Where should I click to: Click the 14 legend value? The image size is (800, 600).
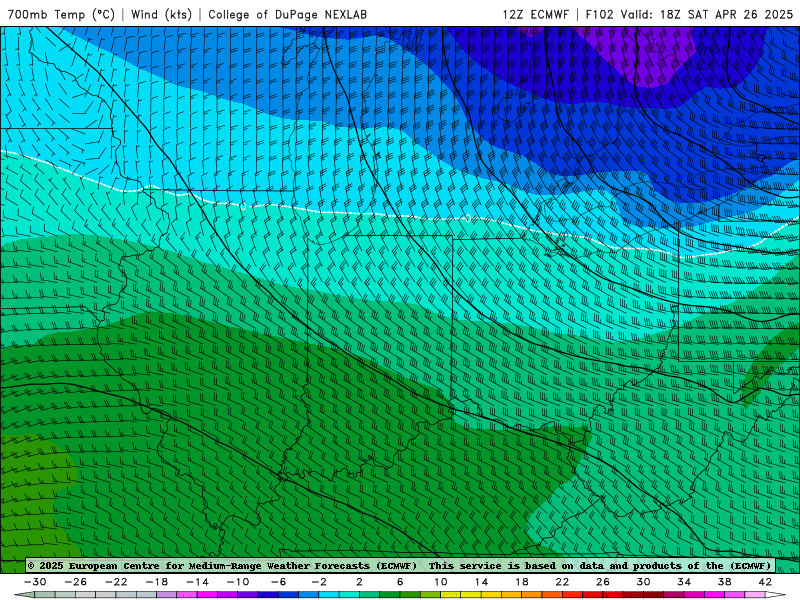coord(481,582)
